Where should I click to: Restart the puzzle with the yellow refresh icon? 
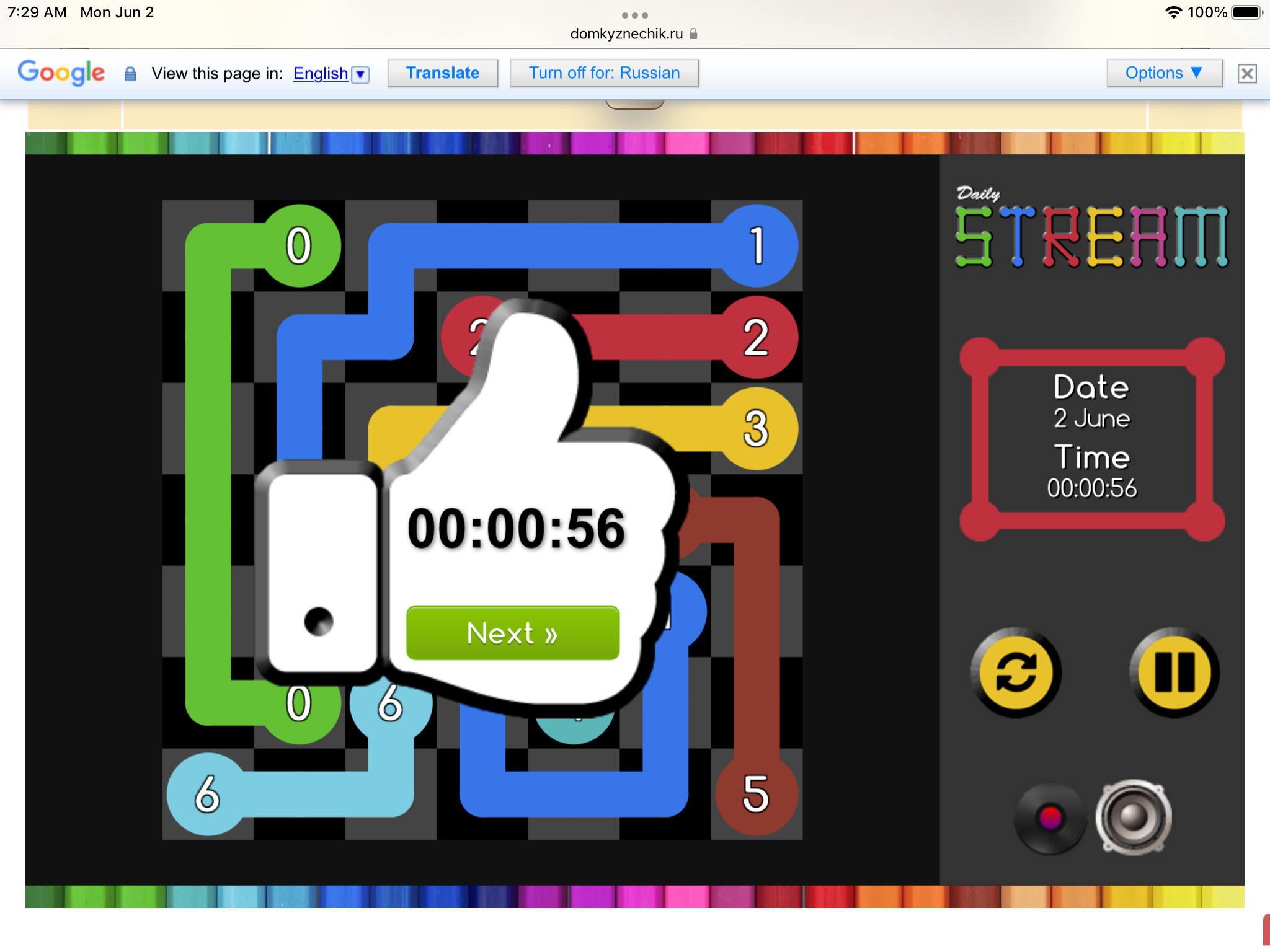(x=1016, y=672)
